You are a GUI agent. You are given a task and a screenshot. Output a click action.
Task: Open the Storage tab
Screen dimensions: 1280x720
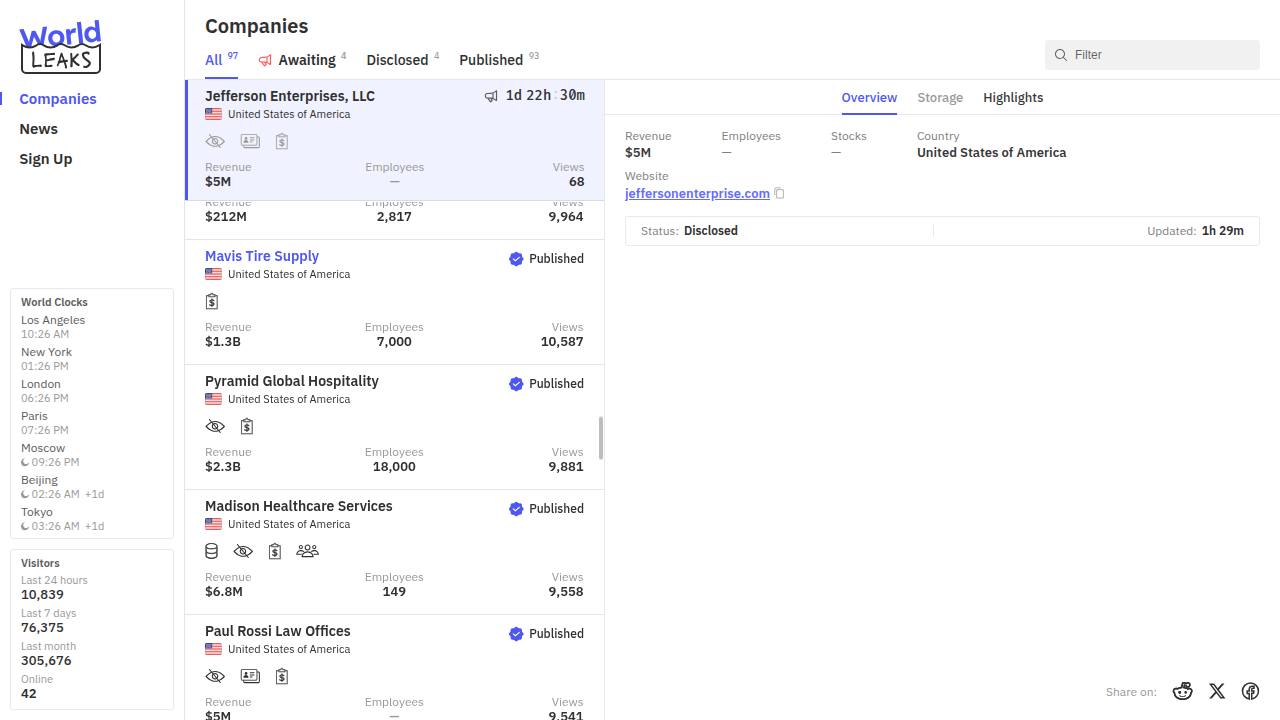940,98
